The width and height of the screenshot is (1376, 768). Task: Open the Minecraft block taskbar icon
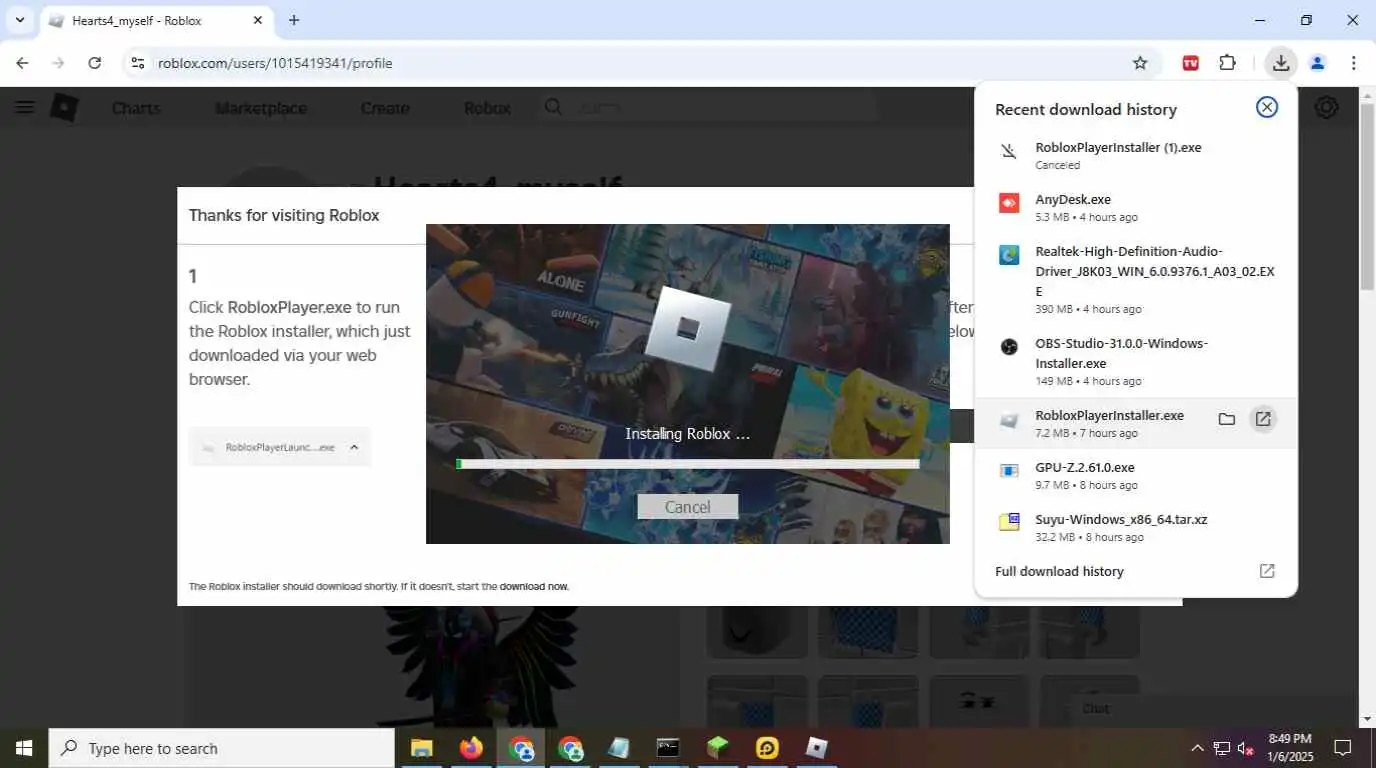(717, 748)
